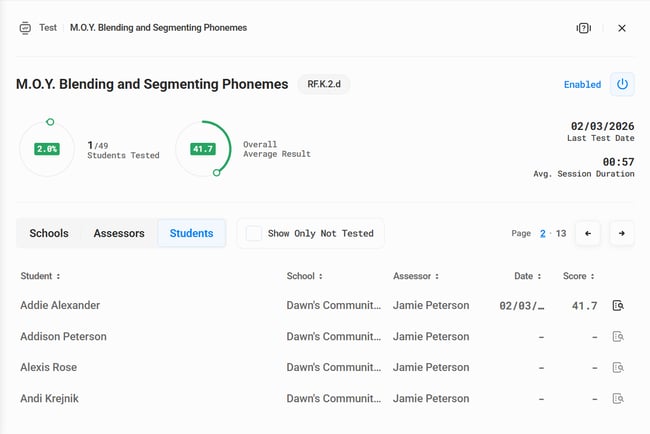This screenshot has width=650, height=434.
Task: Click the help icon in the header
Action: 584,28
